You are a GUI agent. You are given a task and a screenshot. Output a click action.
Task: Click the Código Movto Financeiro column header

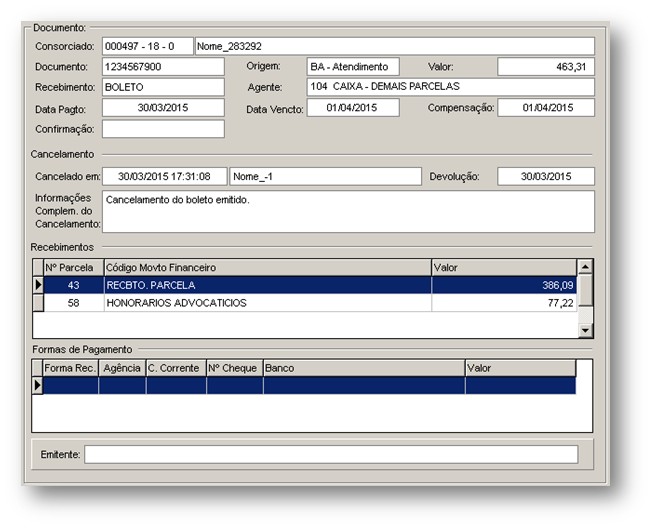[x=268, y=267]
